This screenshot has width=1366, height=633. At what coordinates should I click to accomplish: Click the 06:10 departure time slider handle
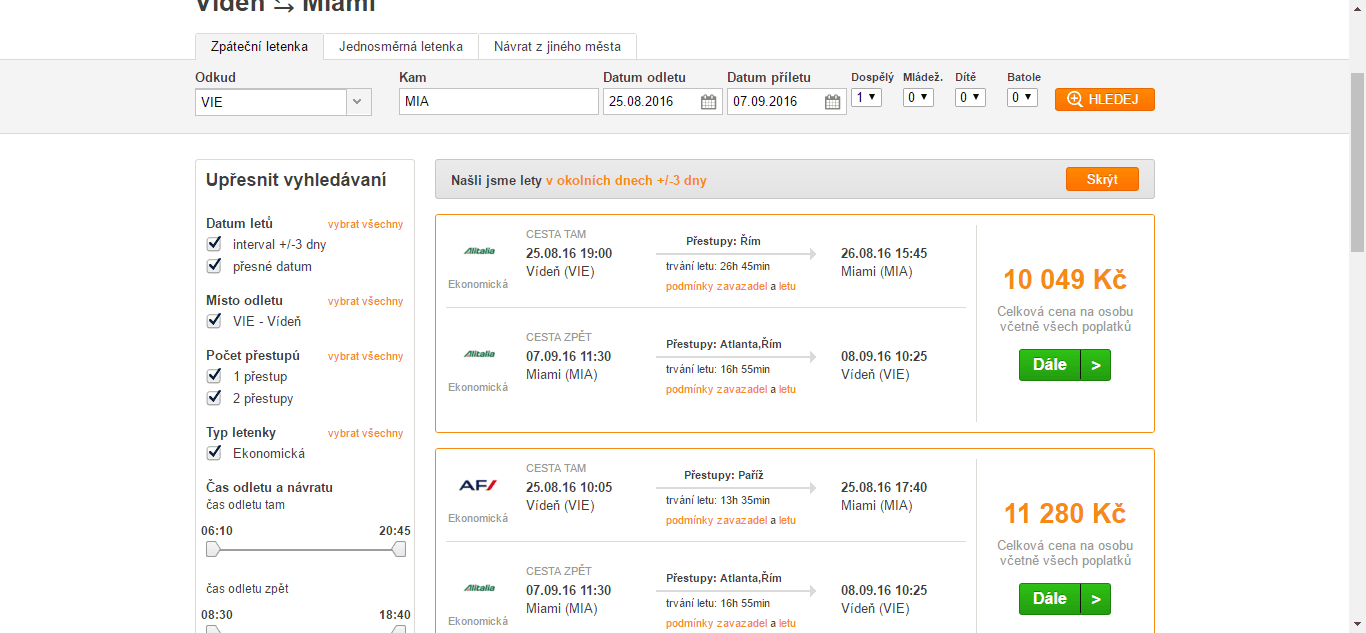(x=212, y=549)
